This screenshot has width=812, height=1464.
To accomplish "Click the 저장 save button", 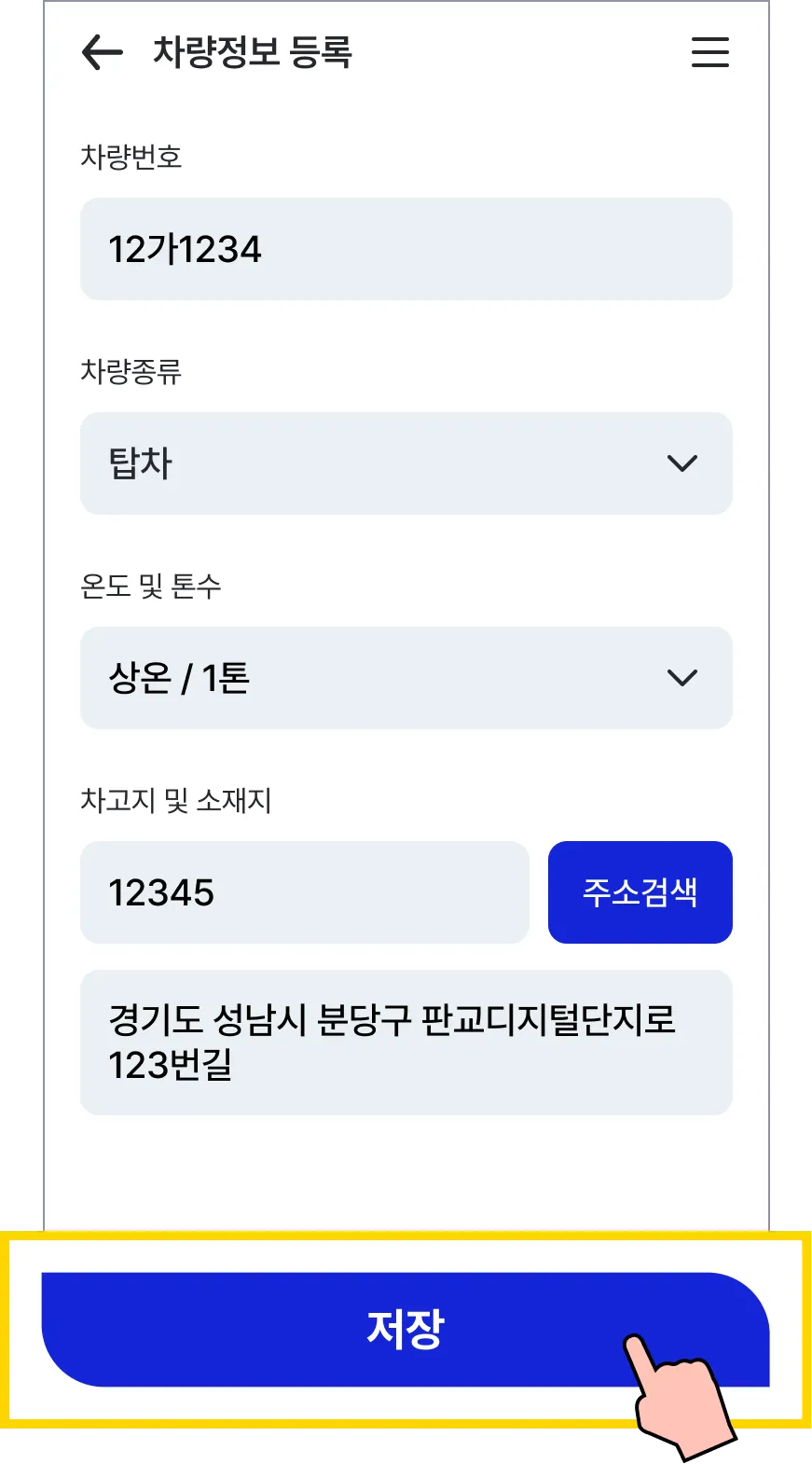I will [x=406, y=1329].
